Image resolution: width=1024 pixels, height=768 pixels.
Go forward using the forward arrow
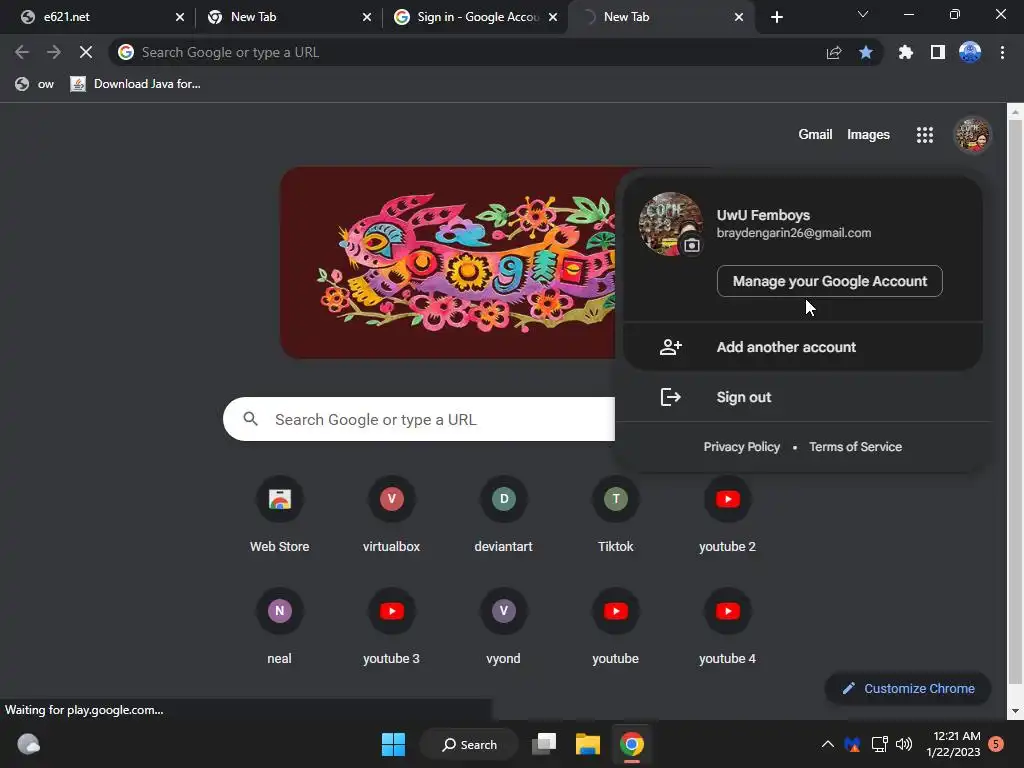[54, 52]
